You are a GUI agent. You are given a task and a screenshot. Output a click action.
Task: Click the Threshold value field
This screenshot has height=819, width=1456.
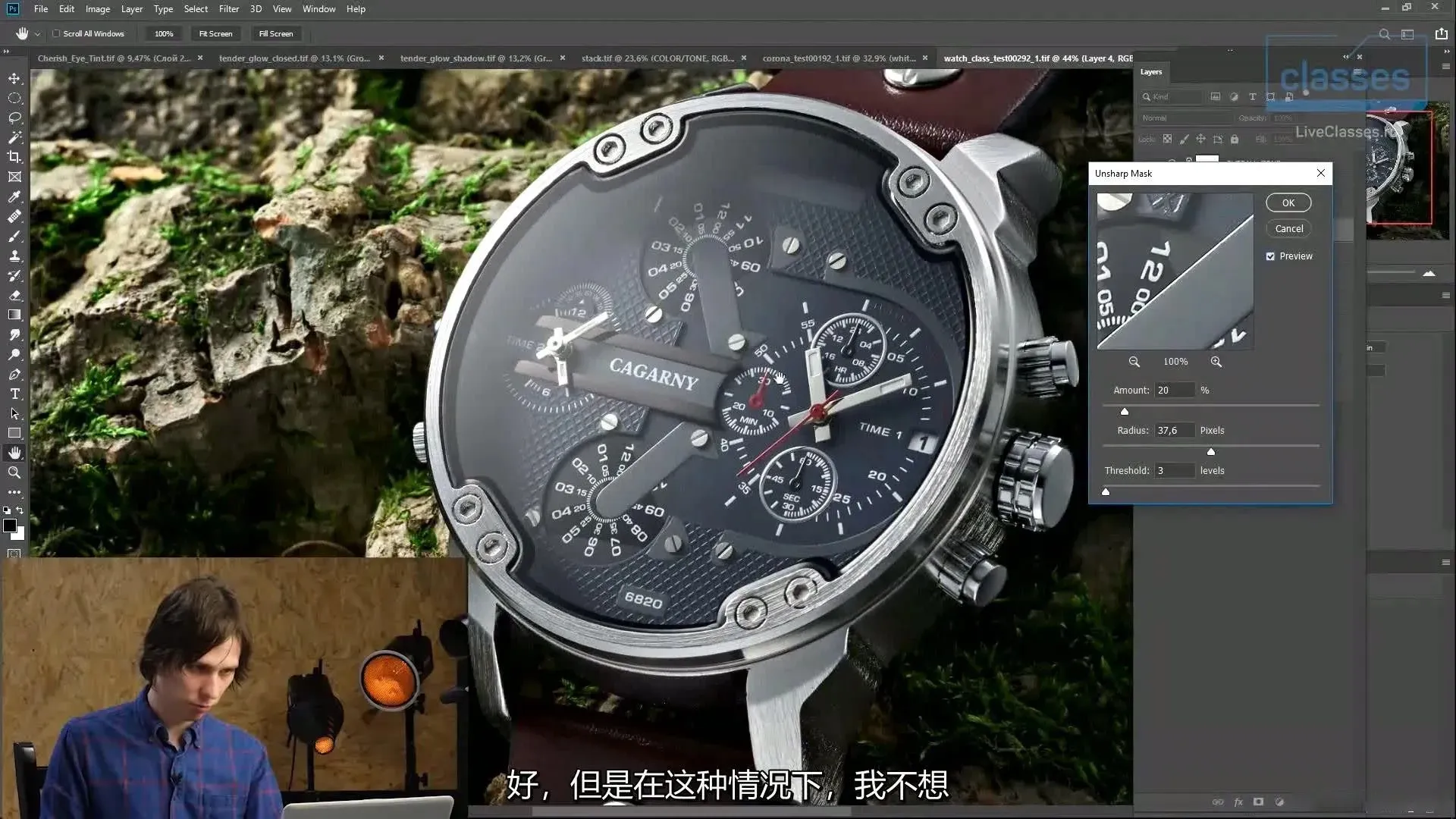click(x=1174, y=471)
